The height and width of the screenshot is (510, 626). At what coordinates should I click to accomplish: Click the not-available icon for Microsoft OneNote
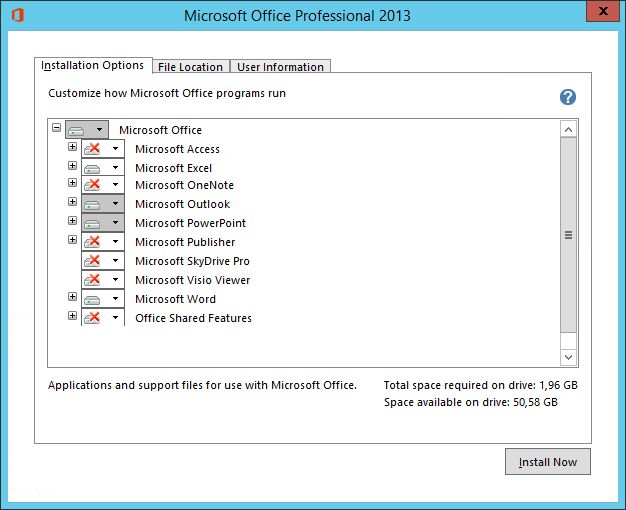(x=92, y=185)
